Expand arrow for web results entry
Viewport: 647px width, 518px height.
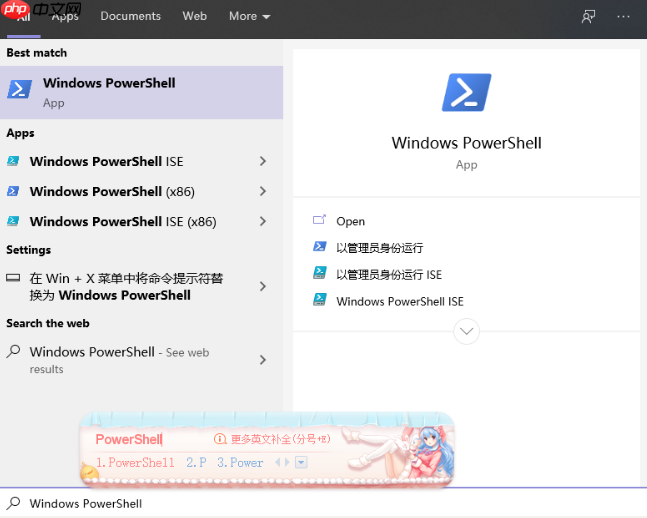pyautogui.click(x=262, y=360)
